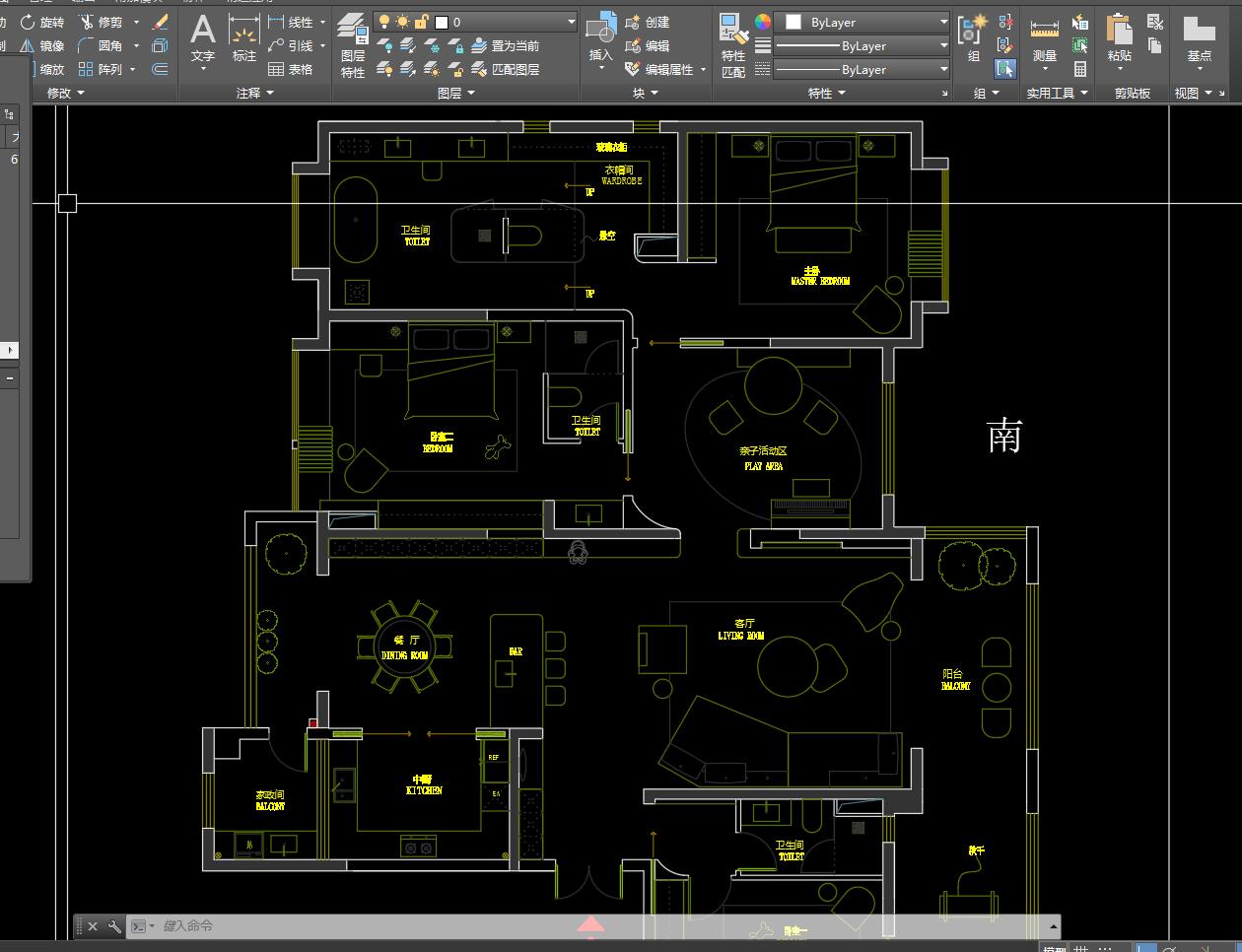The image size is (1242, 952).
Task: Click the Erase tool icon
Action: pos(161,22)
